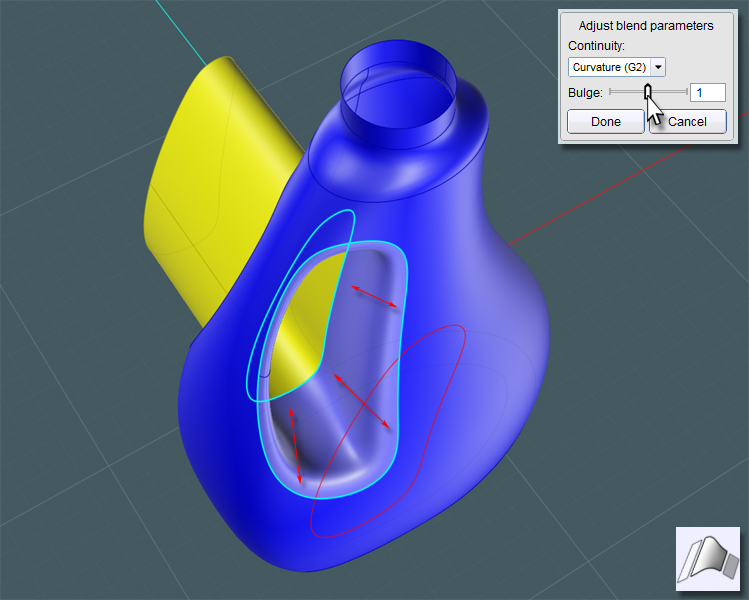This screenshot has height=600, width=749.
Task: Click the Cancel button
Action: pyautogui.click(x=687, y=121)
